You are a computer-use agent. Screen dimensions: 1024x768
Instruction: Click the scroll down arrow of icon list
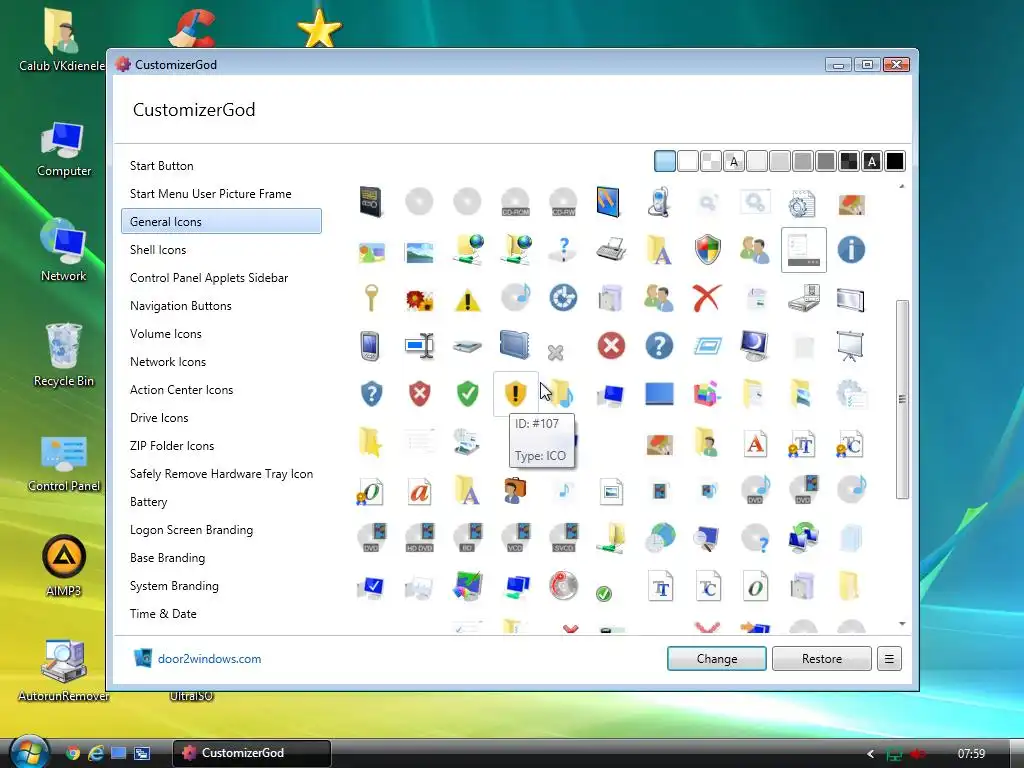tap(902, 624)
